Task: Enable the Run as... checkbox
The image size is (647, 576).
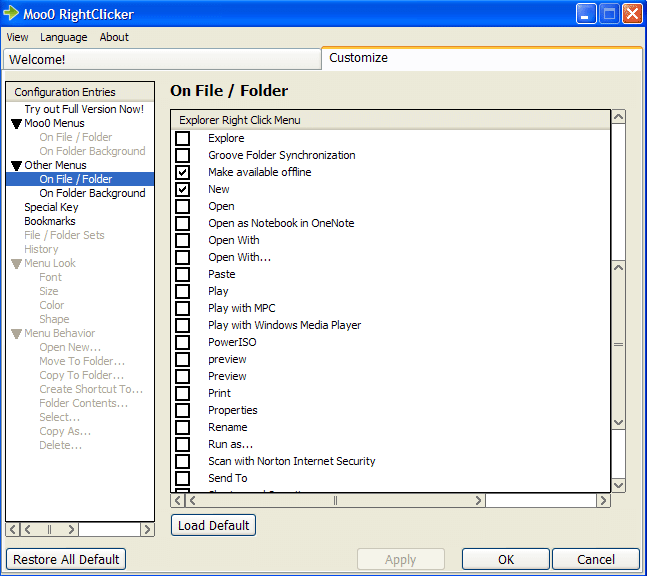Action: pos(183,444)
